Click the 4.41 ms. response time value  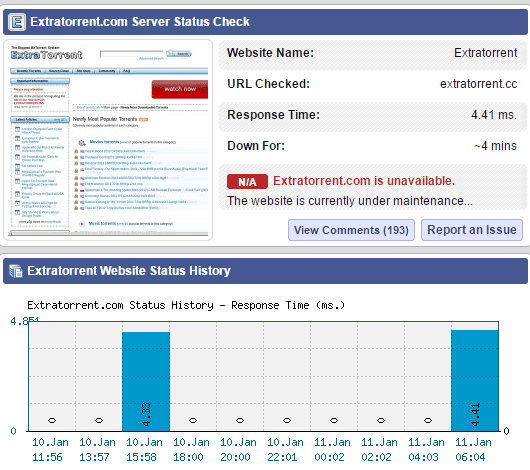(x=494, y=115)
